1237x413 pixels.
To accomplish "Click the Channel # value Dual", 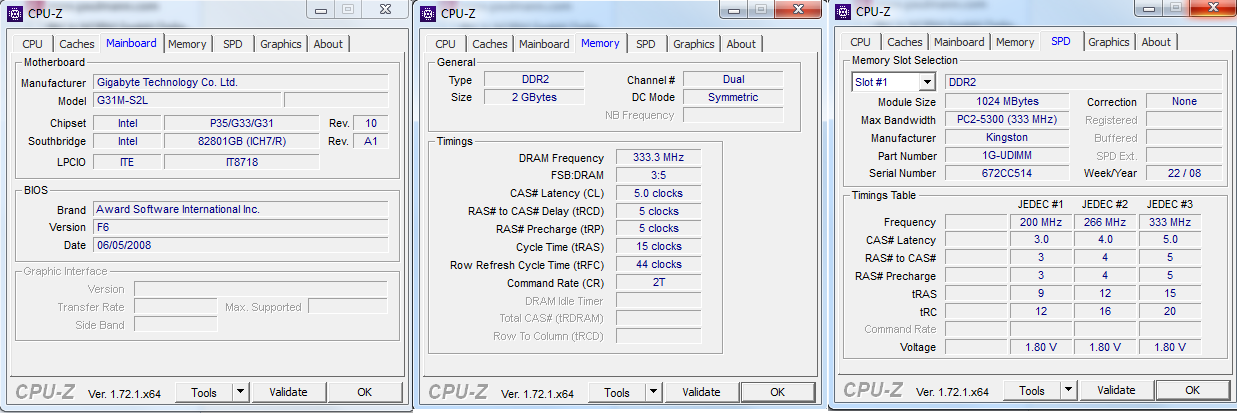I will point(733,80).
